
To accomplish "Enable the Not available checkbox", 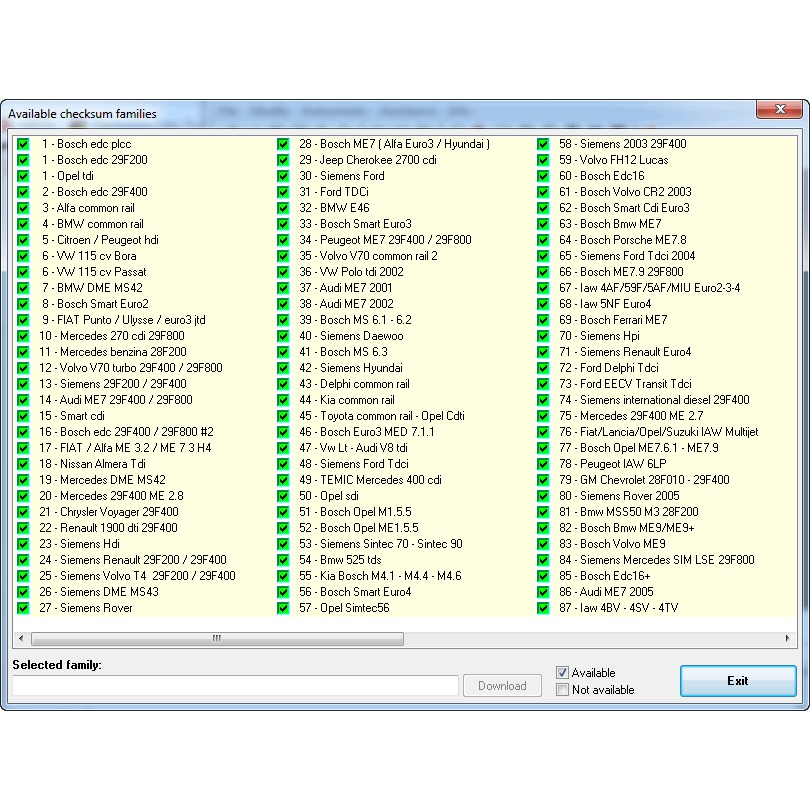I will [562, 690].
